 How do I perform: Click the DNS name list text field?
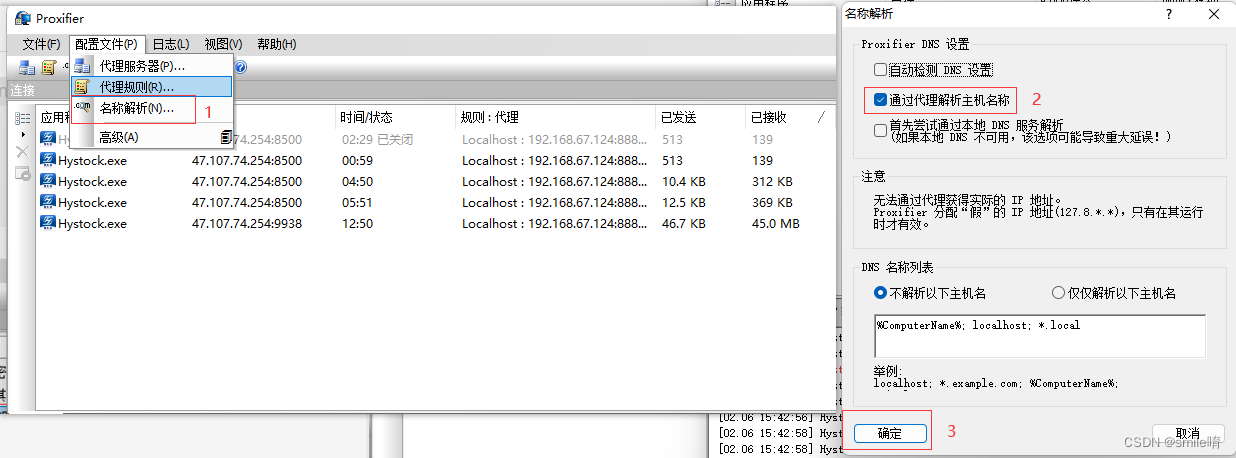coord(1039,336)
